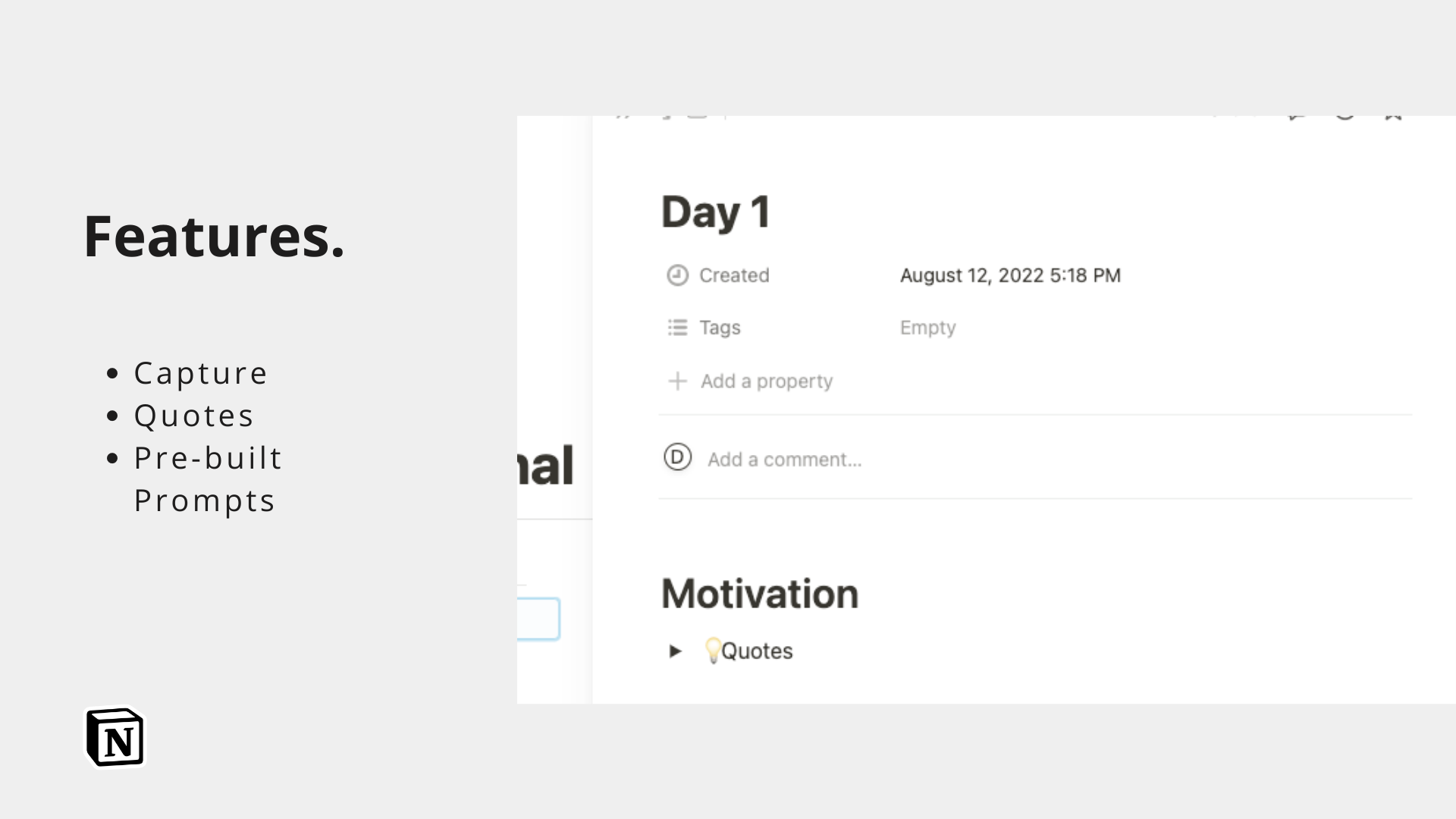
Task: Click the Add a property text
Action: tap(767, 381)
